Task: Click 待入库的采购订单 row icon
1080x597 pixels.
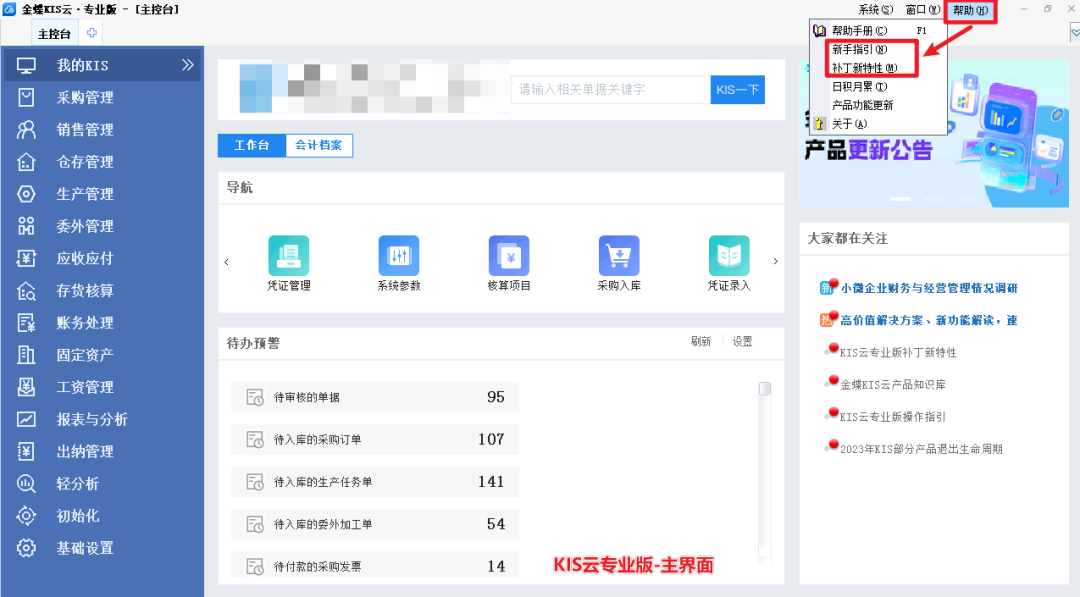Action: [255, 439]
